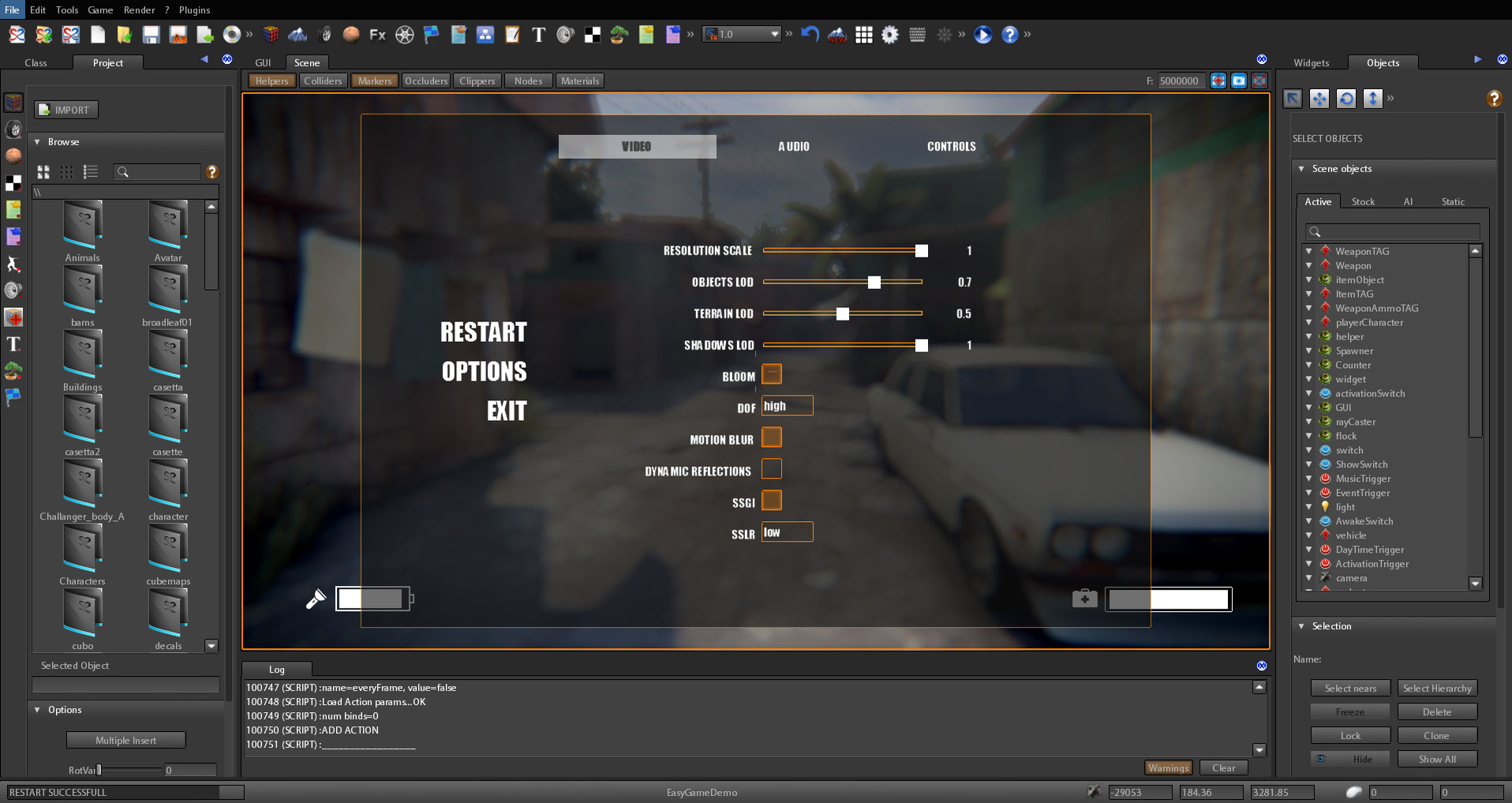Select the Move tool in the Objects panel

pos(1319,98)
